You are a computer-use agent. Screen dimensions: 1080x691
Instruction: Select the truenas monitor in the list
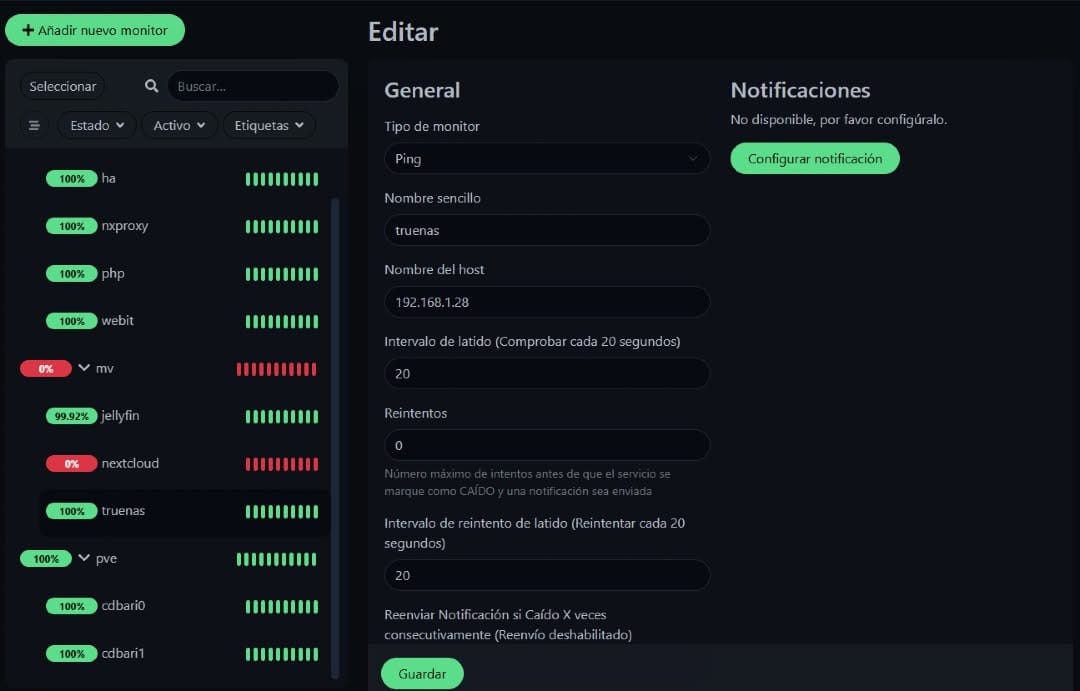click(185, 511)
